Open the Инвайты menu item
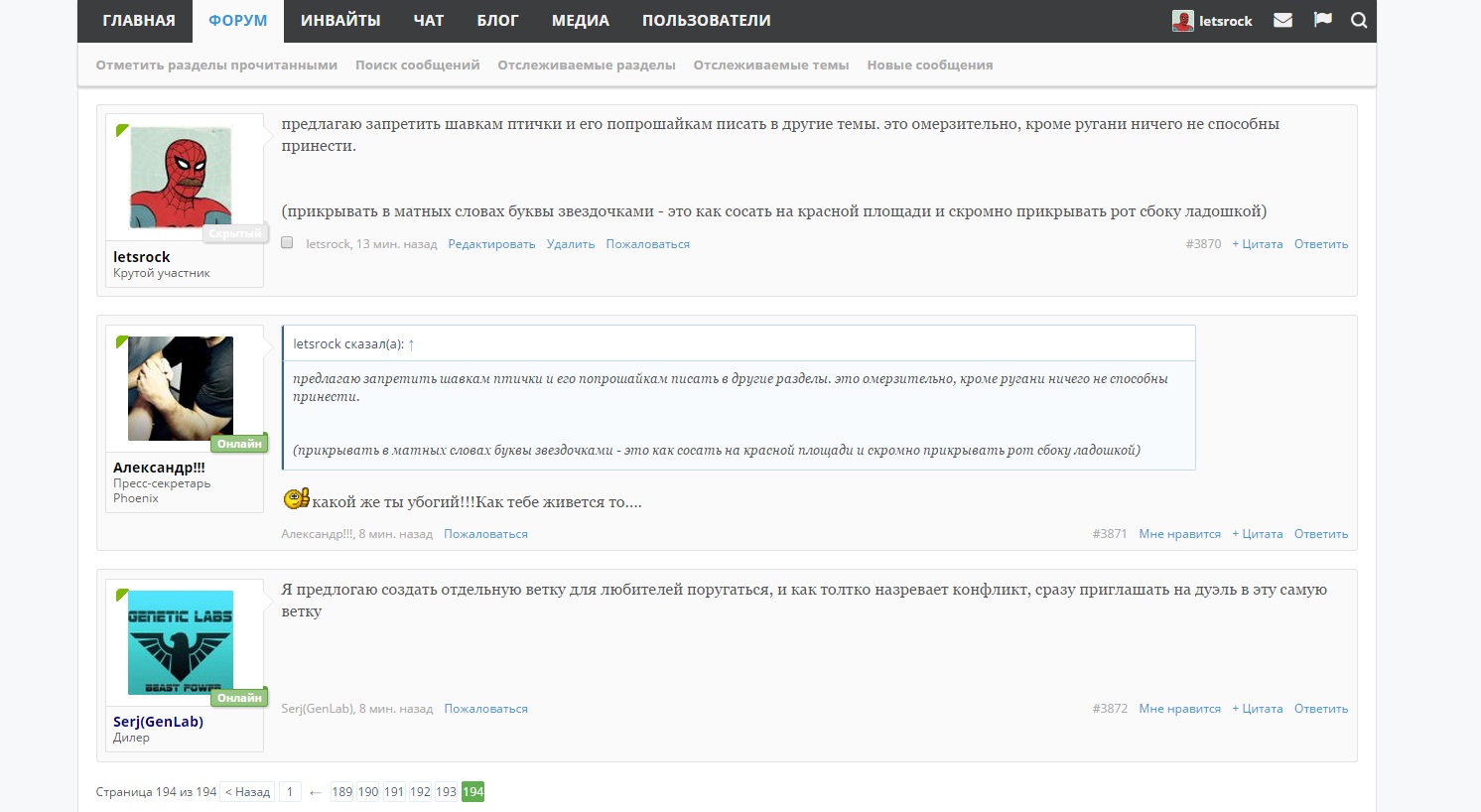This screenshot has width=1481, height=812. [x=340, y=21]
